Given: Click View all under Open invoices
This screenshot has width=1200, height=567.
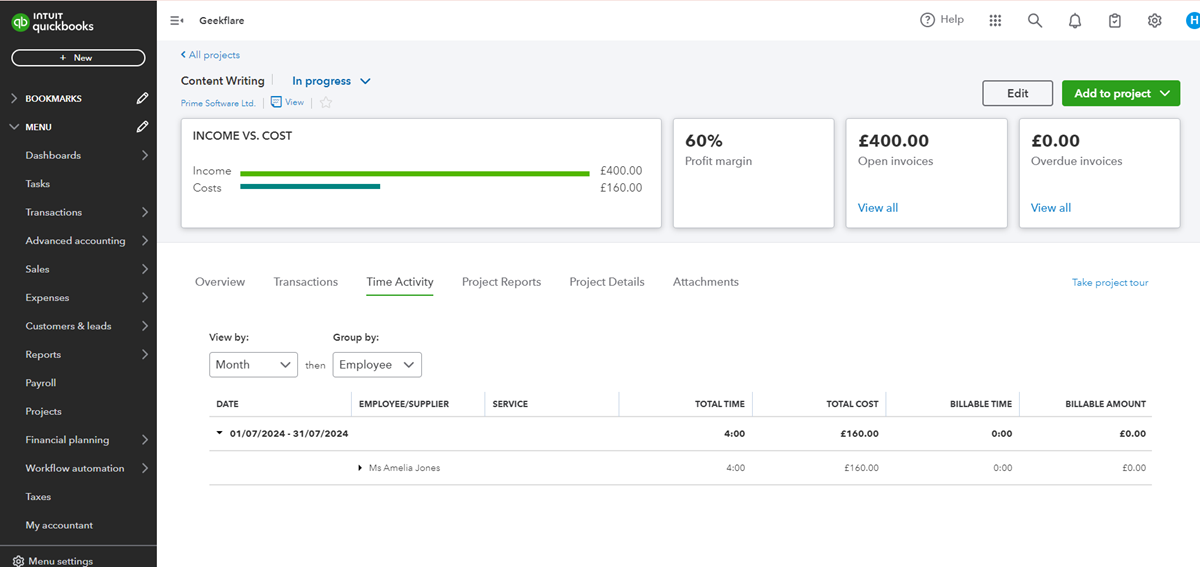Looking at the screenshot, I should 878,208.
